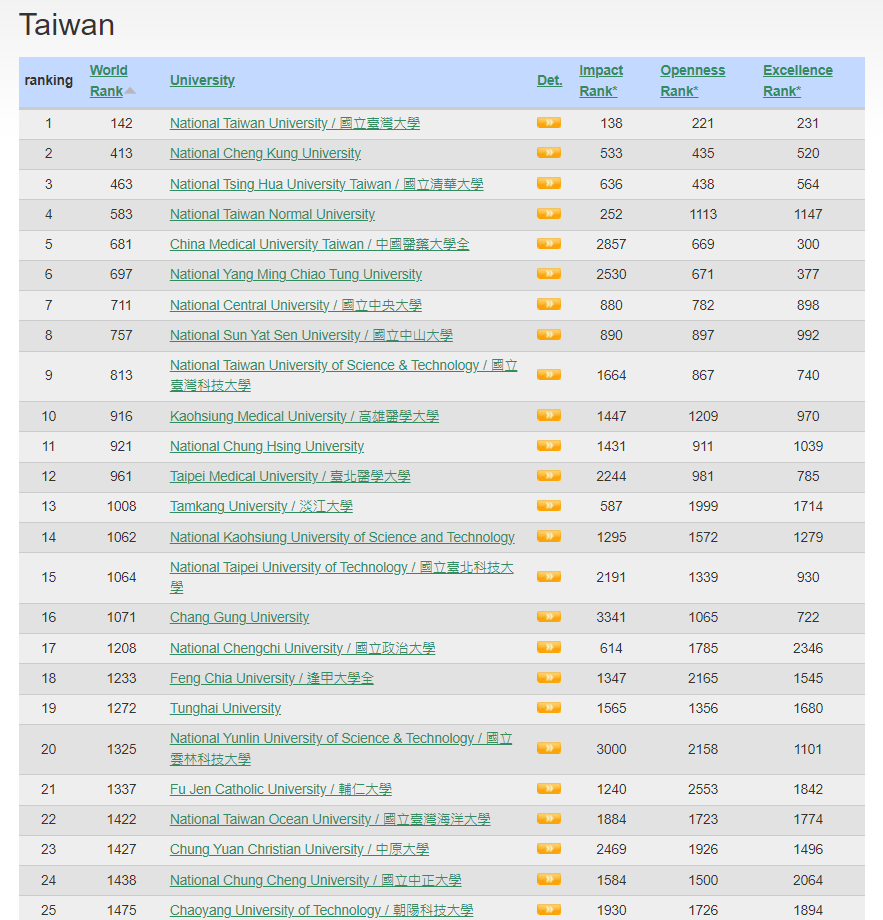Open details icon for National Central University
This screenshot has width=883, height=920.
pos(549,304)
